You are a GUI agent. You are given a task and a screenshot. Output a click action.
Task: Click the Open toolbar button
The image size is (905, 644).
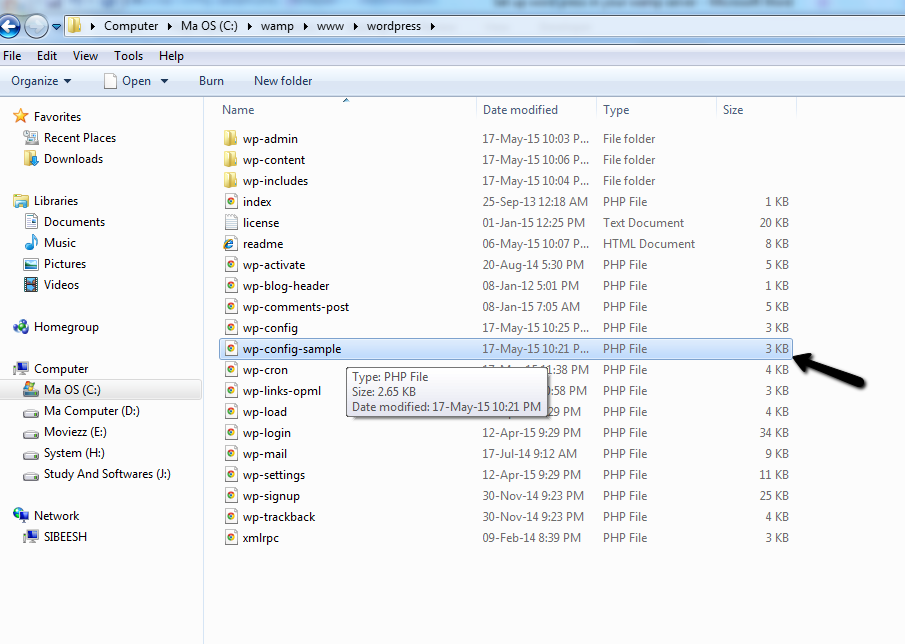128,81
